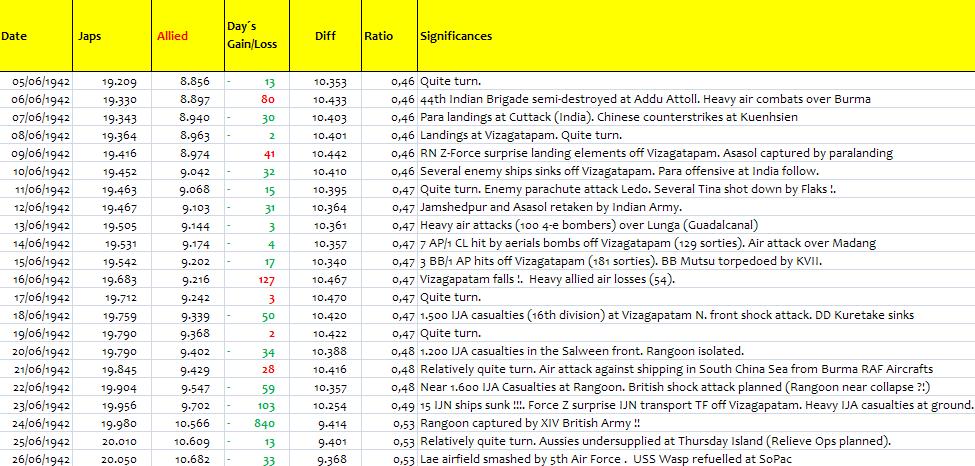Screen dimensions: 975x466
Task: Select date cell 24/06/1942
Action: click(x=36, y=424)
